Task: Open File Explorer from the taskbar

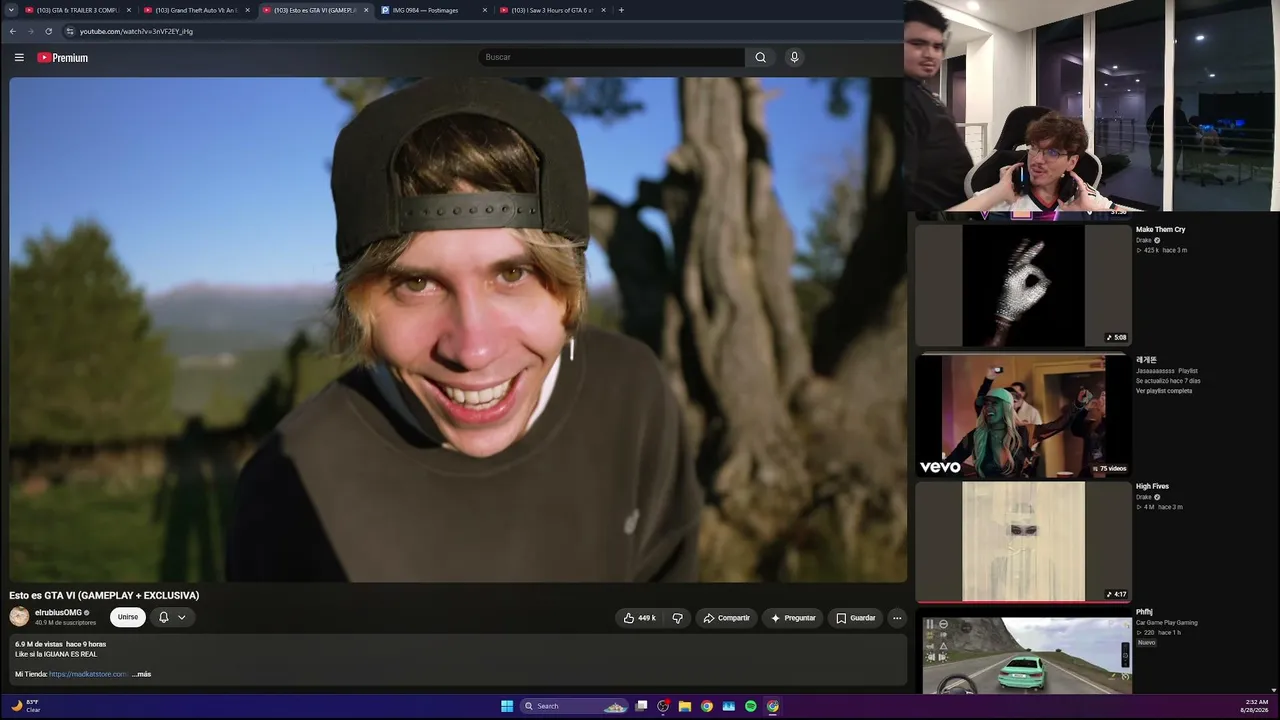Action: 685,706
